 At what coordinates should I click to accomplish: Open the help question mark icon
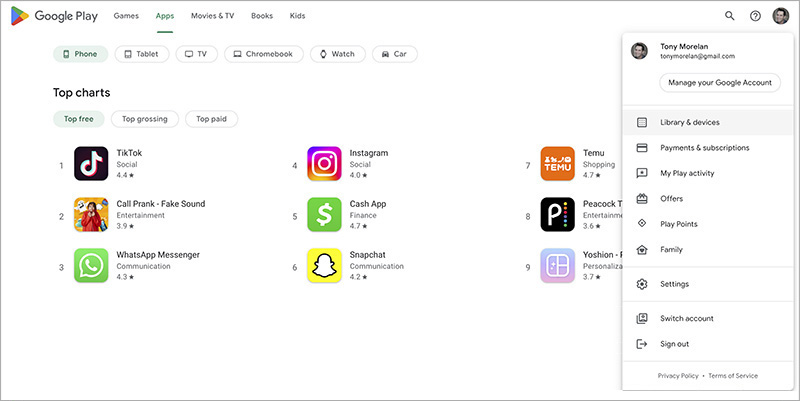(x=755, y=16)
